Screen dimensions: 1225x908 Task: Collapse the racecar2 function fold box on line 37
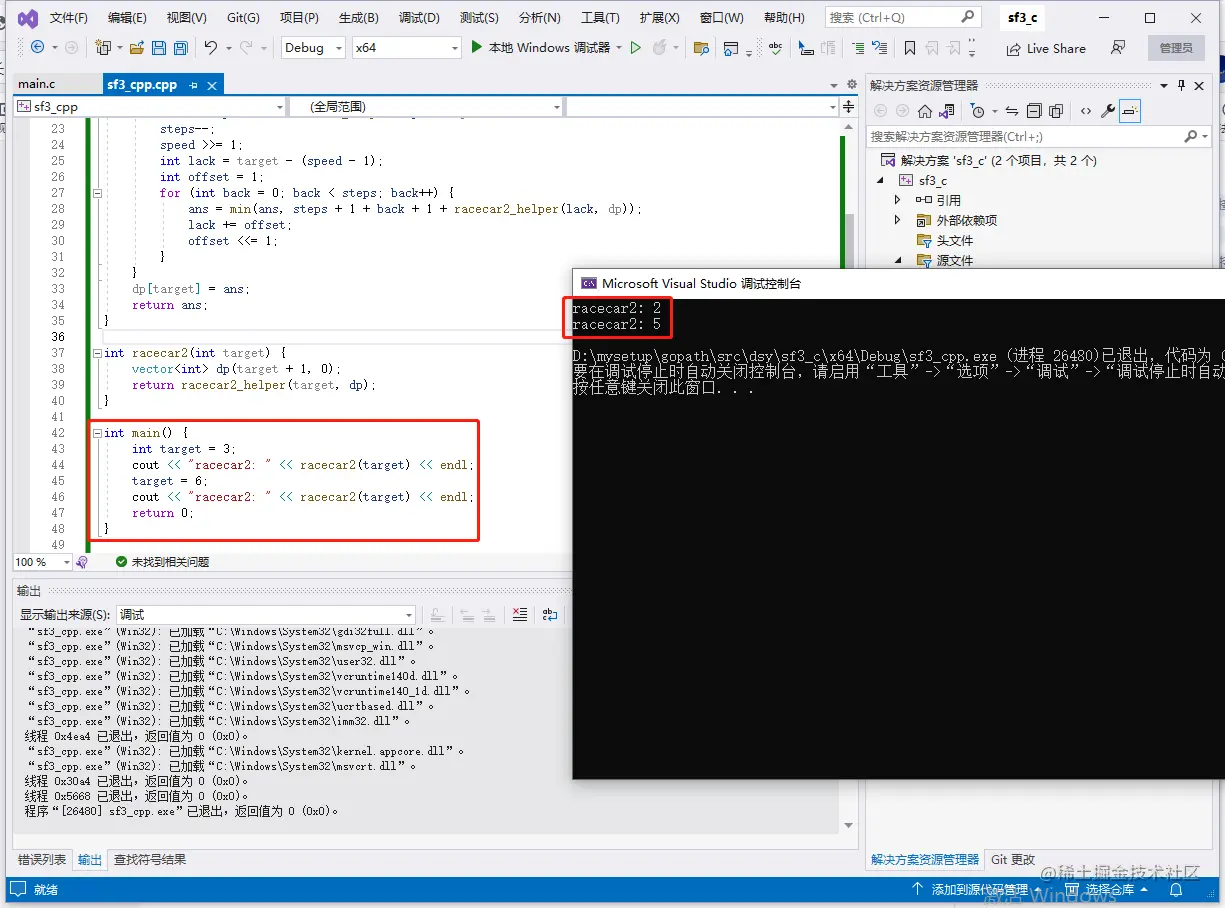[96, 353]
